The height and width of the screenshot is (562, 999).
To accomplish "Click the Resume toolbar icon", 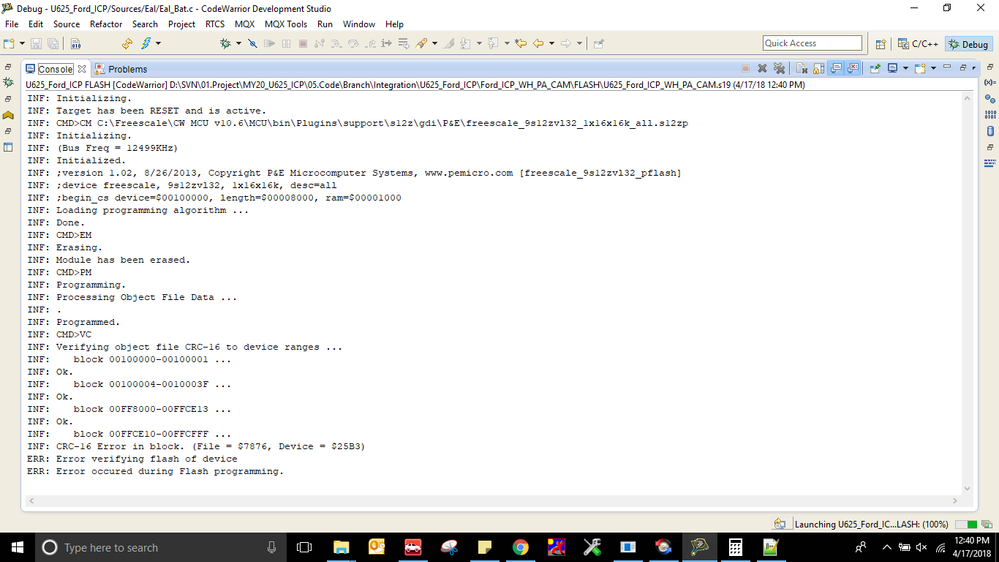I will tap(270, 43).
